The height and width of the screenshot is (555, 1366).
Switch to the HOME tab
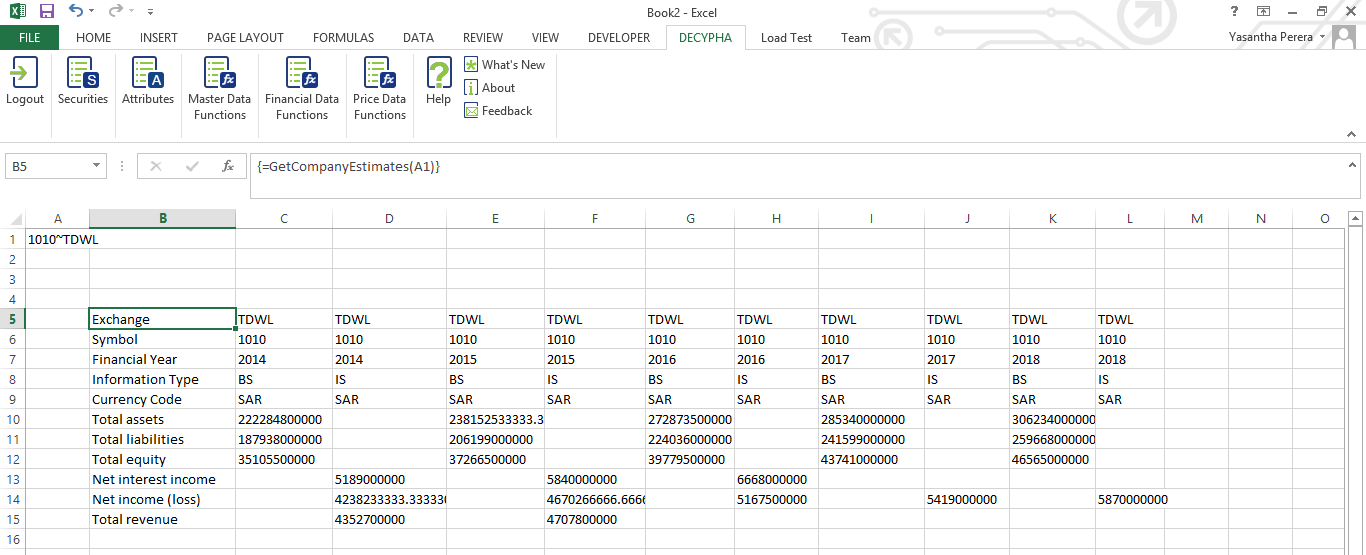tap(94, 38)
